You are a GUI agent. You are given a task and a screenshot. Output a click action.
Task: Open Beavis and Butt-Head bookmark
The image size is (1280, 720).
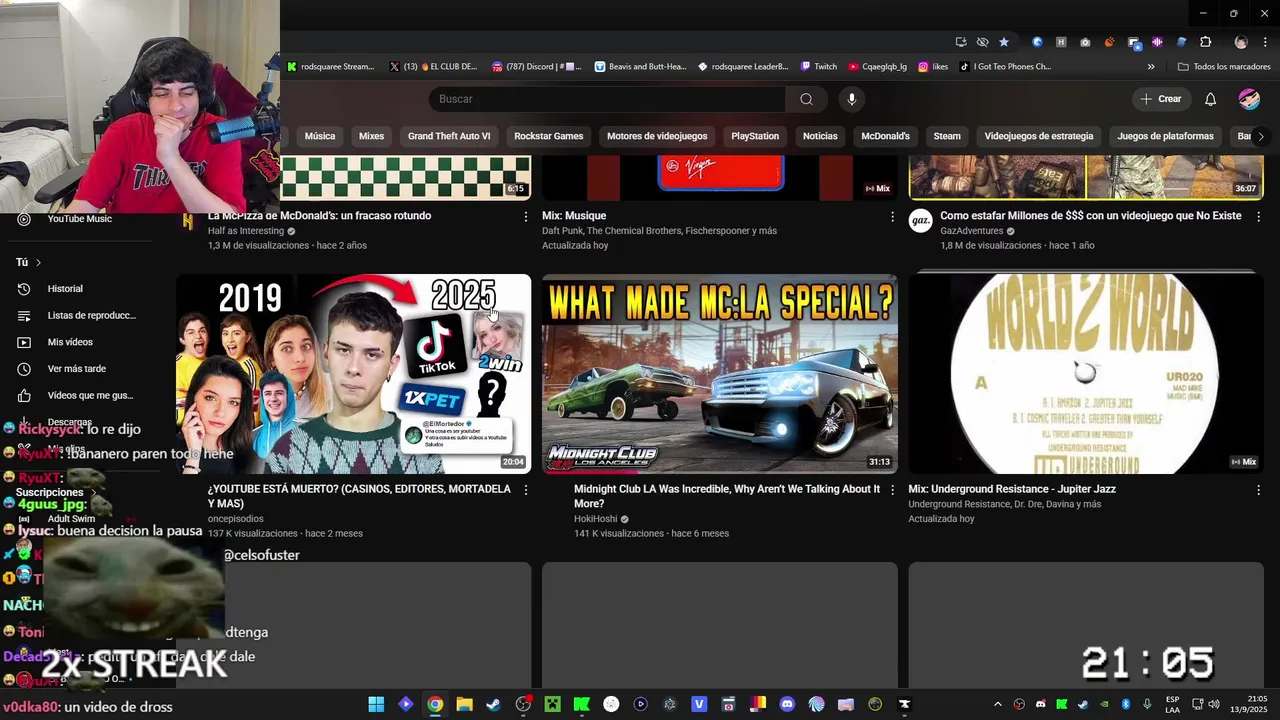(641, 67)
